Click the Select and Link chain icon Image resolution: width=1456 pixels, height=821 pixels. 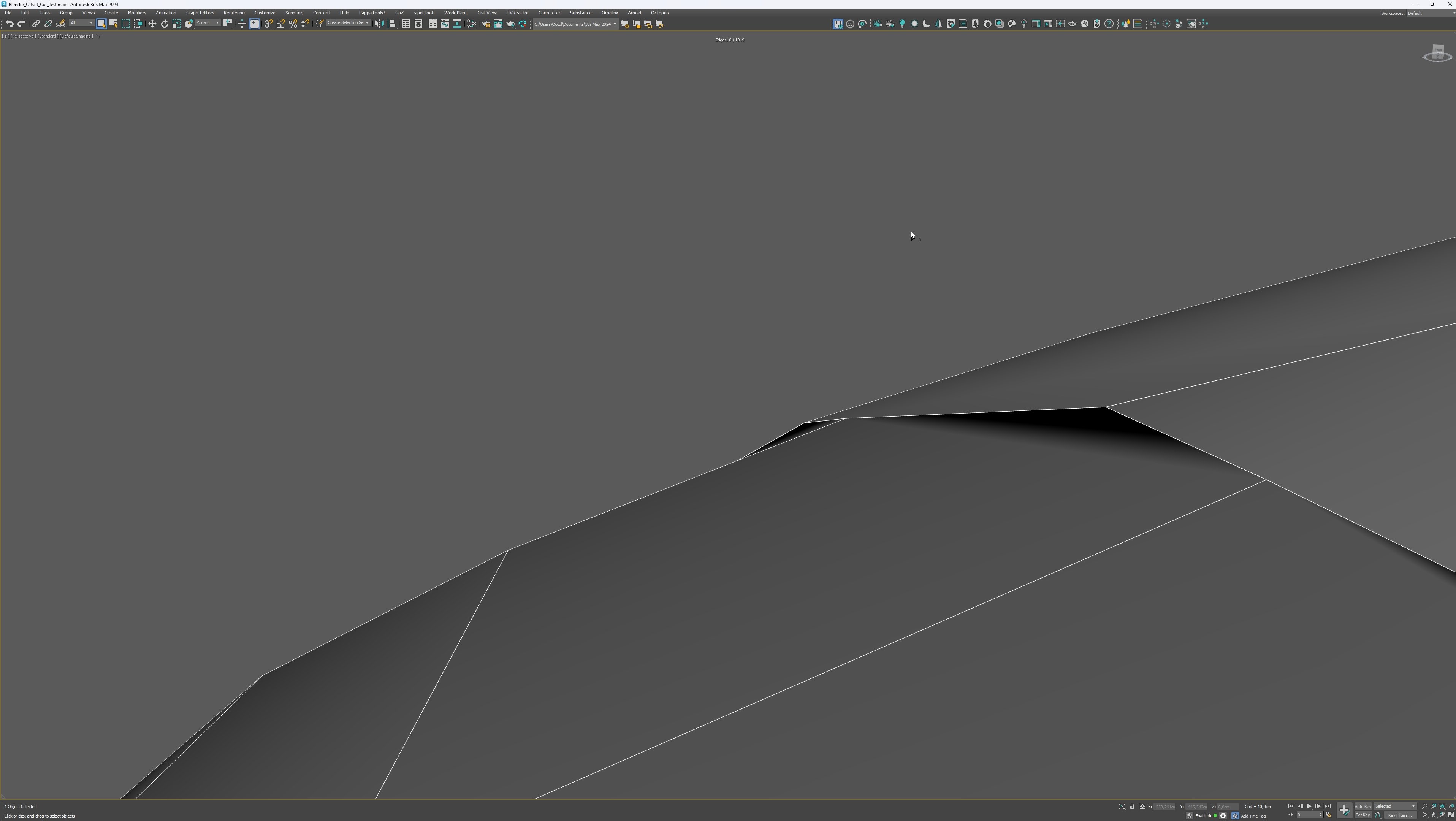tap(36, 24)
